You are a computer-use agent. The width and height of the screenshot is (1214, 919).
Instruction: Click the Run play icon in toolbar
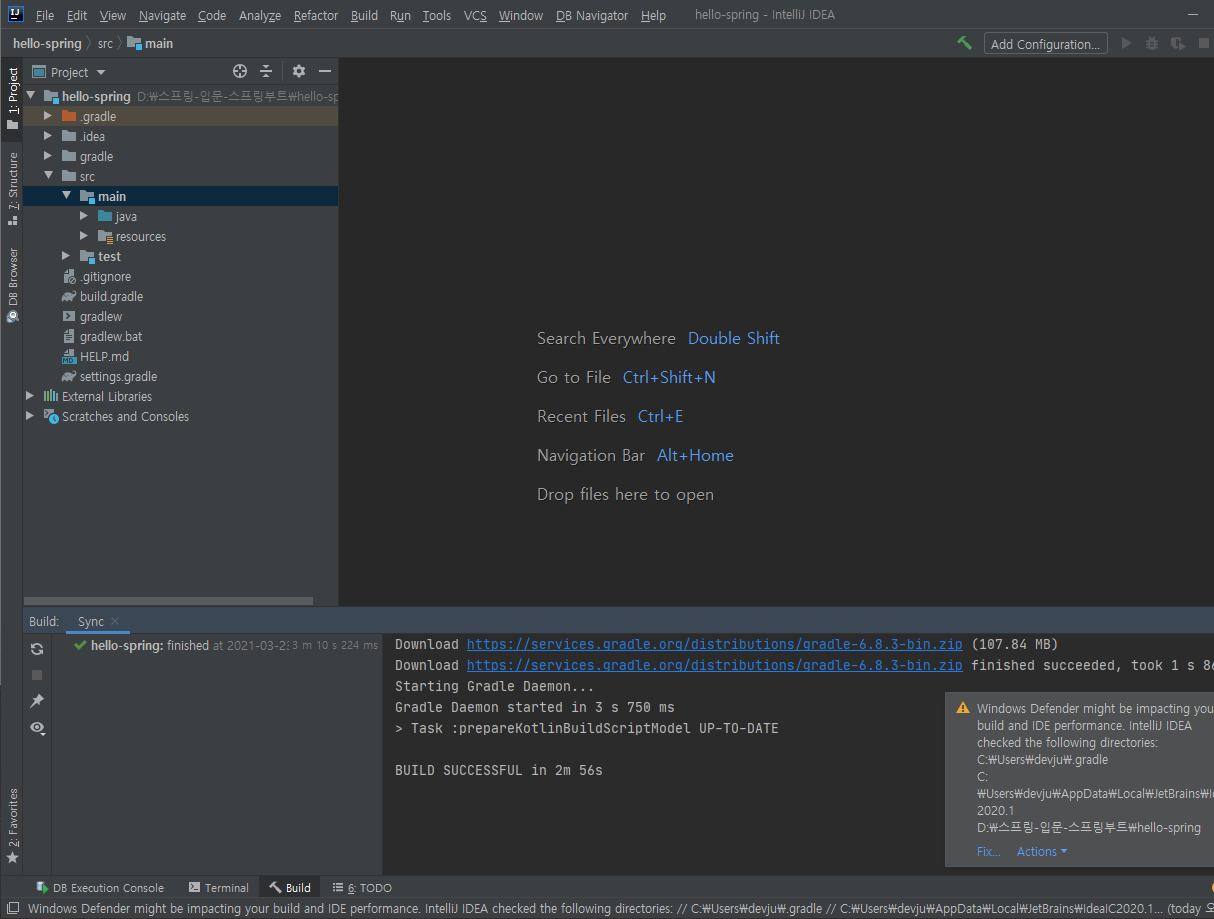pyautogui.click(x=1127, y=43)
